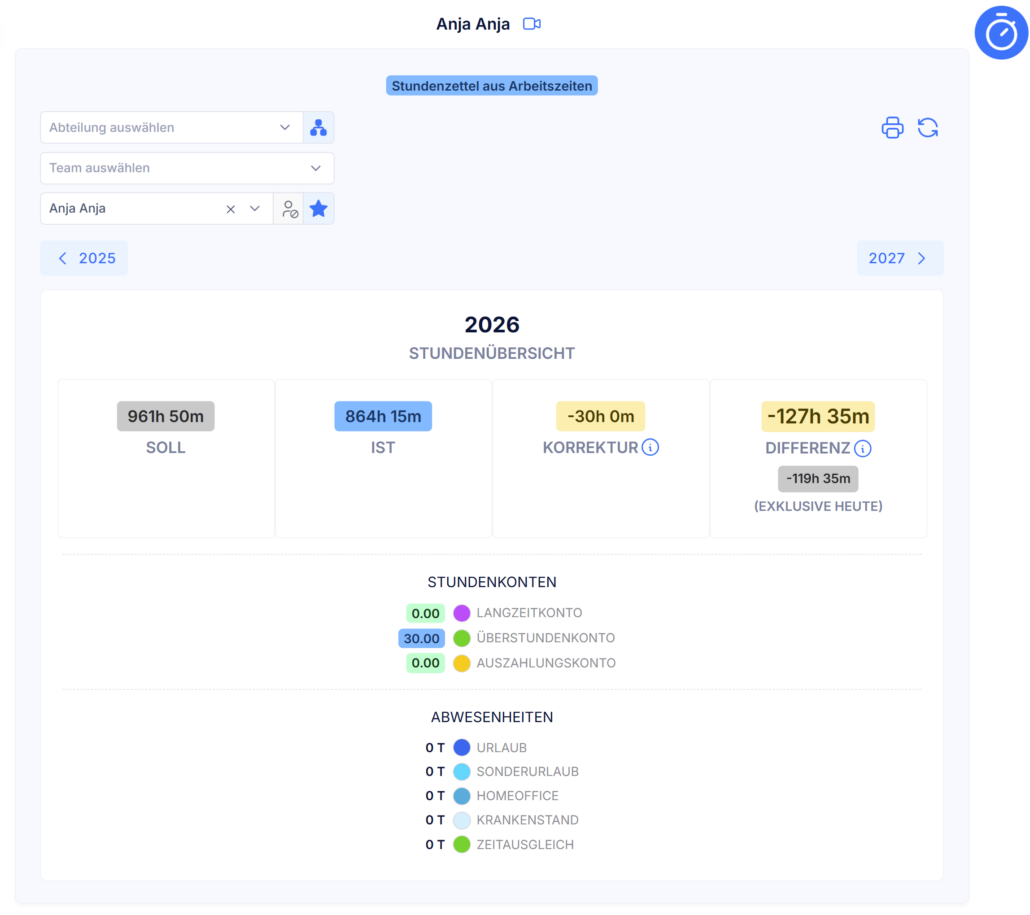Click the purple Langzeitkonto color dot
The image size is (1030, 915).
(462, 613)
